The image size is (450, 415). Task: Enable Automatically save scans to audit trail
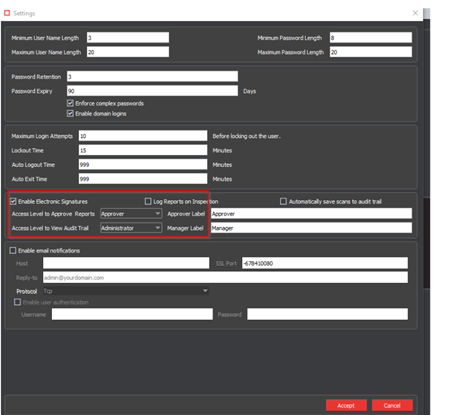(x=283, y=201)
